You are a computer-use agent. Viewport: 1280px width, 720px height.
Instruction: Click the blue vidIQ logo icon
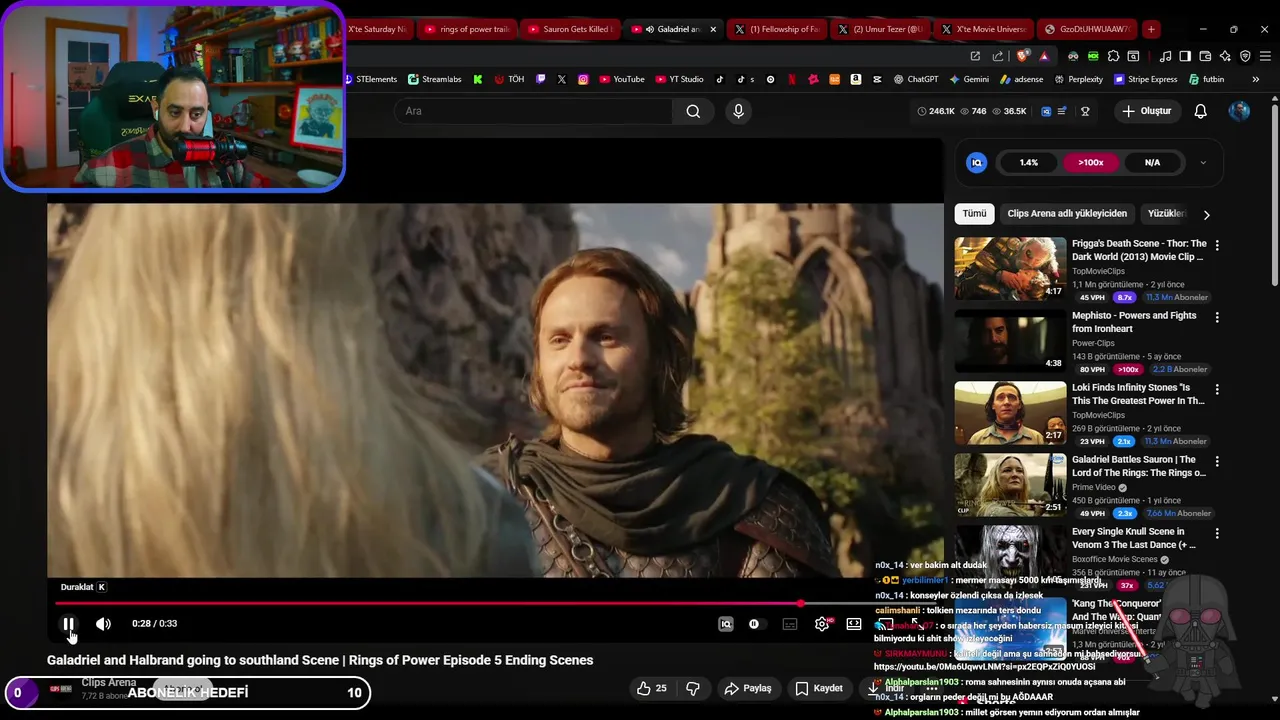coord(977,162)
